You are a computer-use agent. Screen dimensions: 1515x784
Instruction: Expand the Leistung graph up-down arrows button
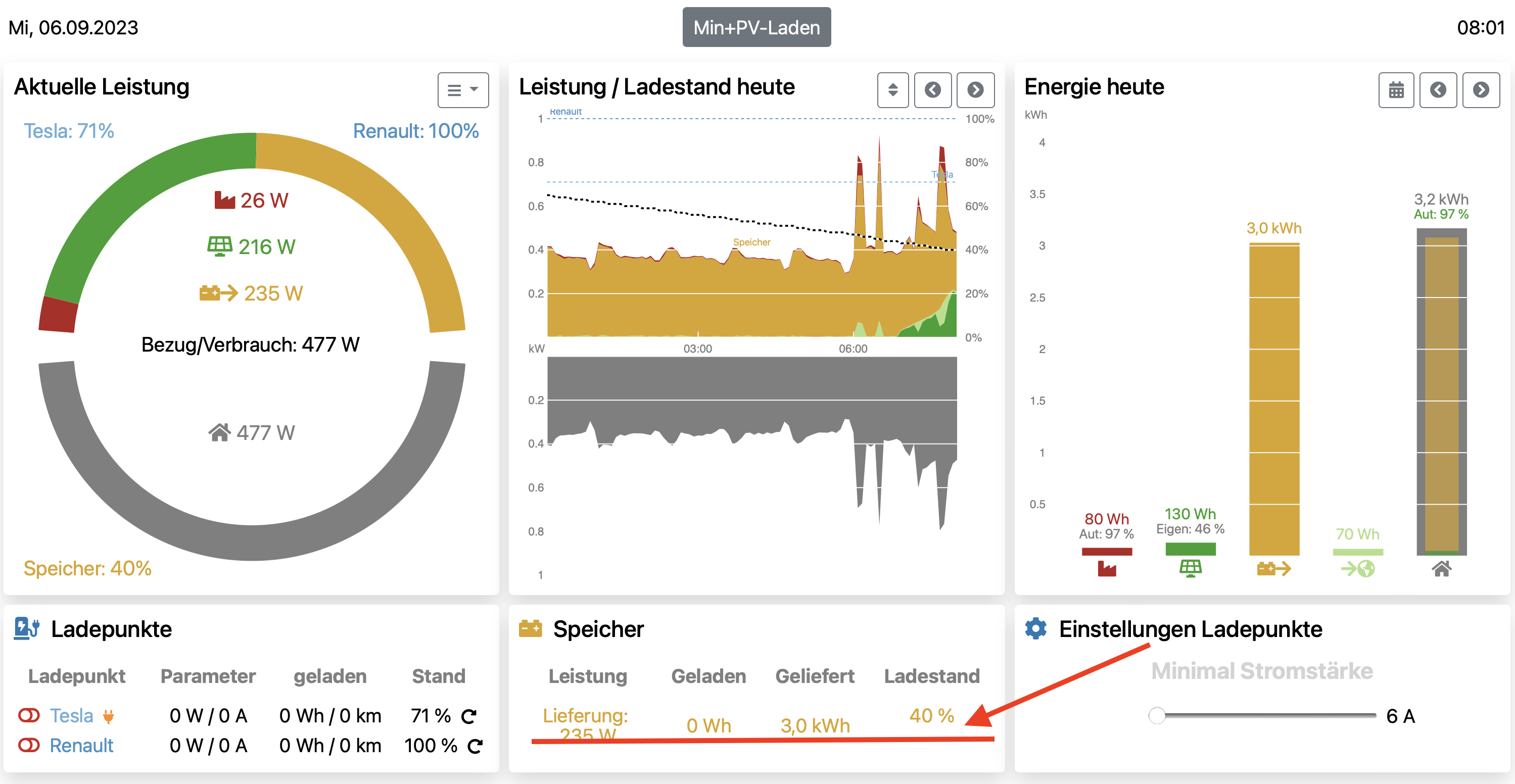coord(892,90)
